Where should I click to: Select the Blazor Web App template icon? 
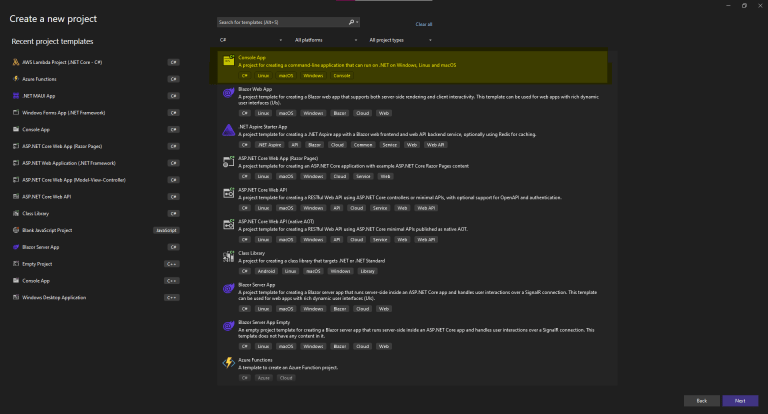[229, 93]
